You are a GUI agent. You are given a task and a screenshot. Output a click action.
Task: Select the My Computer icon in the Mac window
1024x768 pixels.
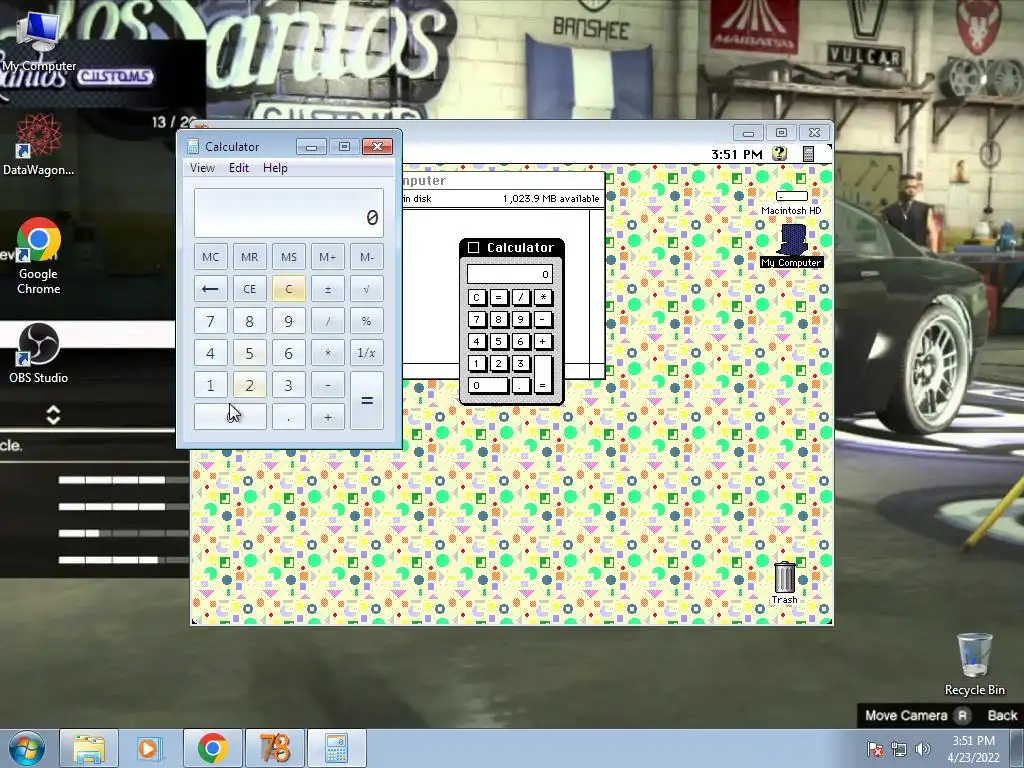pyautogui.click(x=791, y=246)
